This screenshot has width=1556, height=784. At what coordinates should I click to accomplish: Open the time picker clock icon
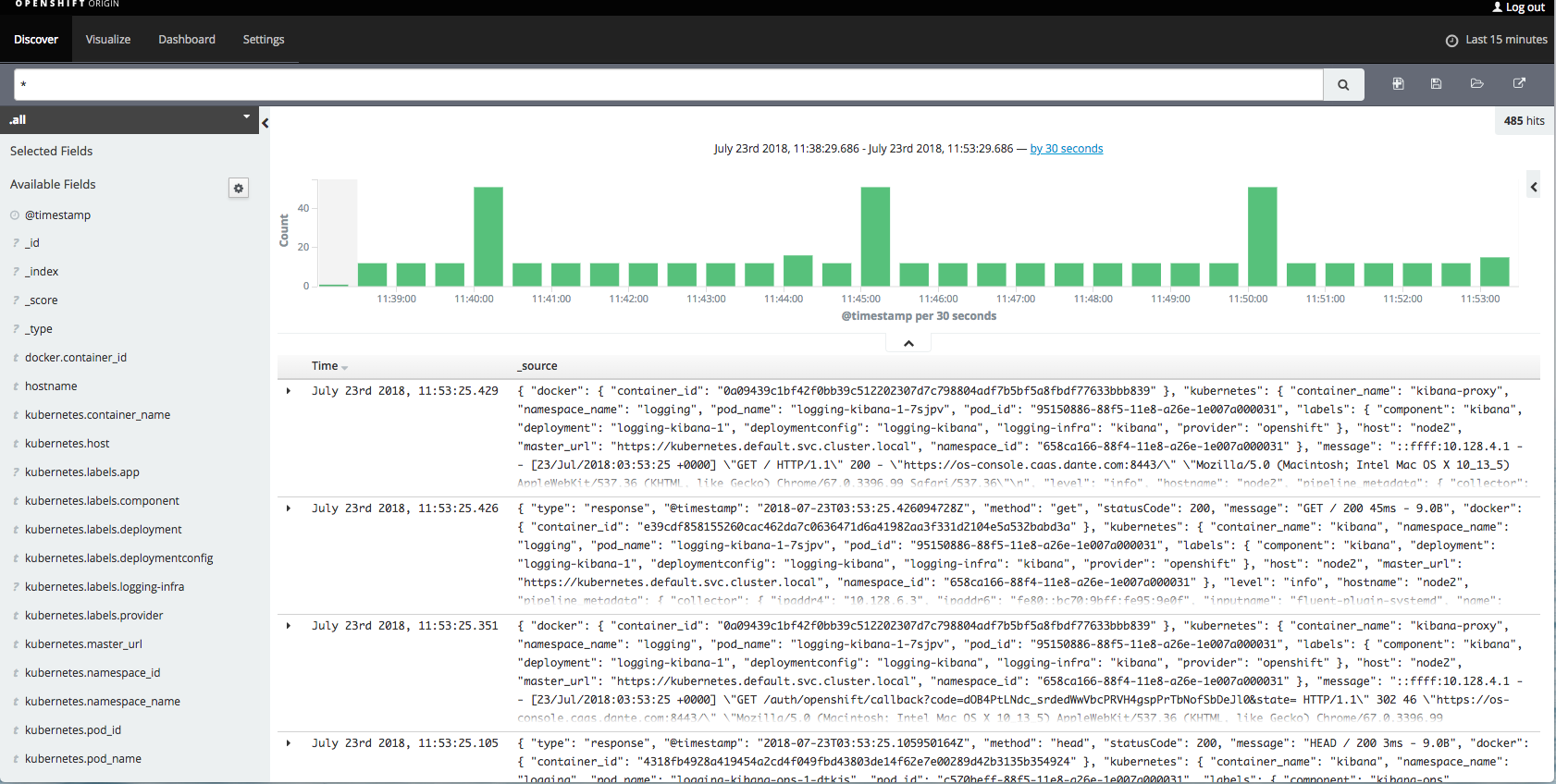(x=1451, y=40)
